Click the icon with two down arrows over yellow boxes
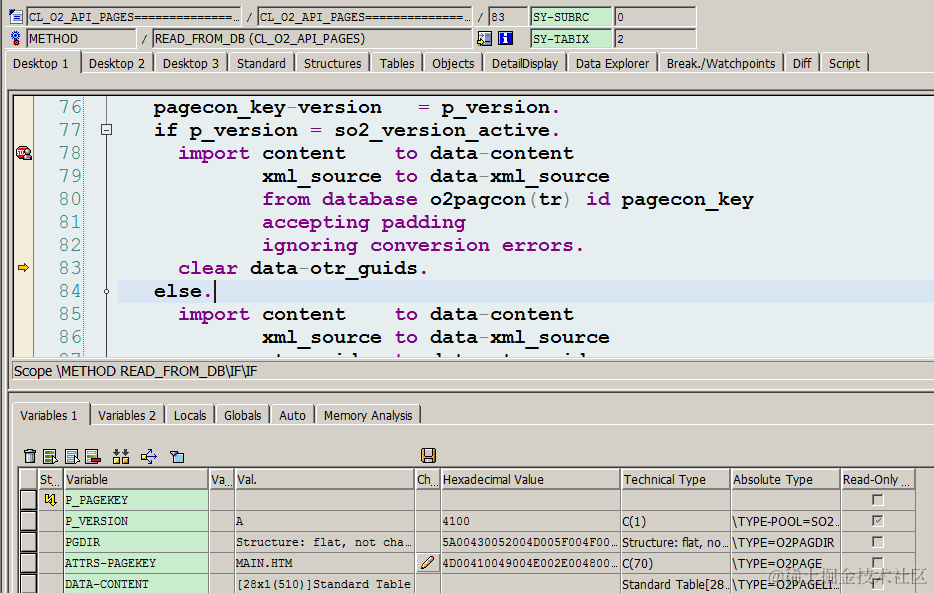This screenshot has height=593, width=934. [x=121, y=457]
